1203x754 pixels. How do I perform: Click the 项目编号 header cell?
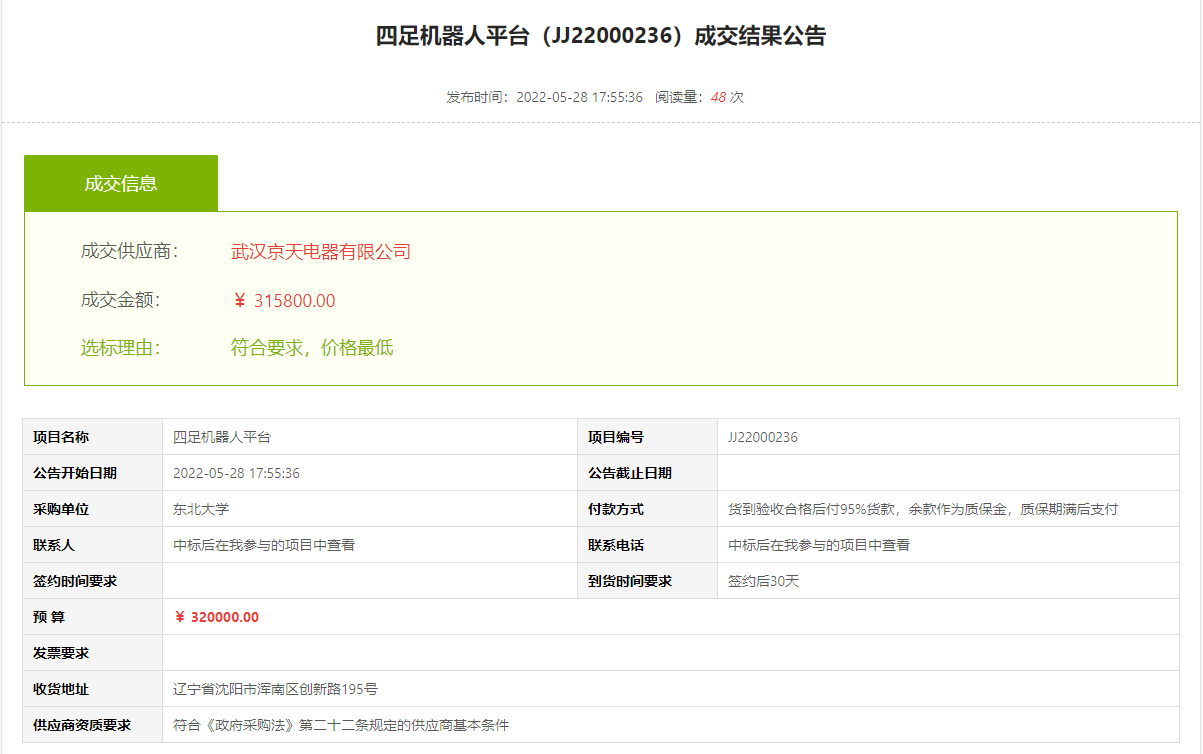pyautogui.click(x=648, y=437)
